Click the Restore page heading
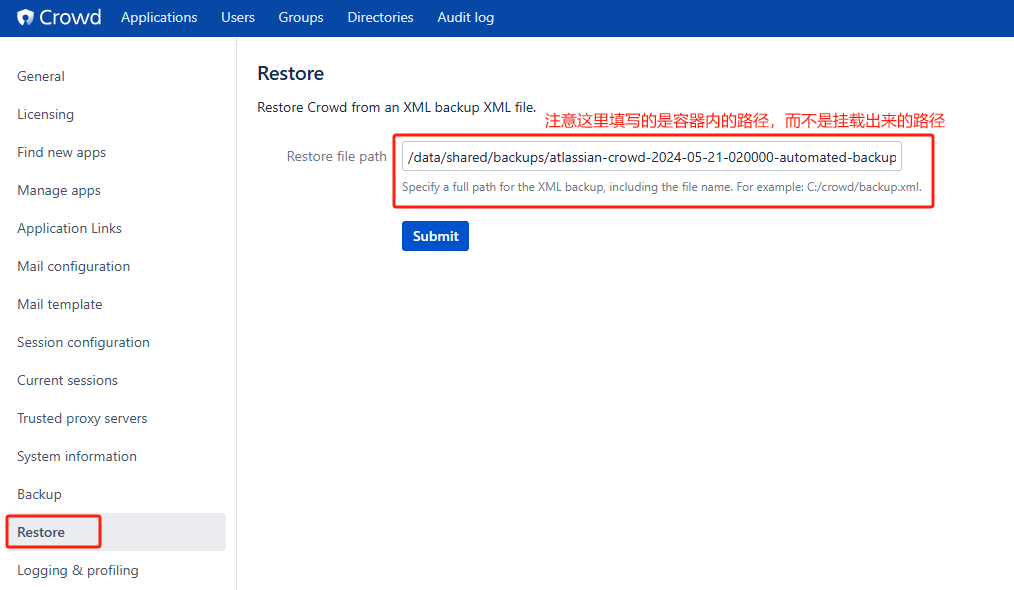 point(290,73)
